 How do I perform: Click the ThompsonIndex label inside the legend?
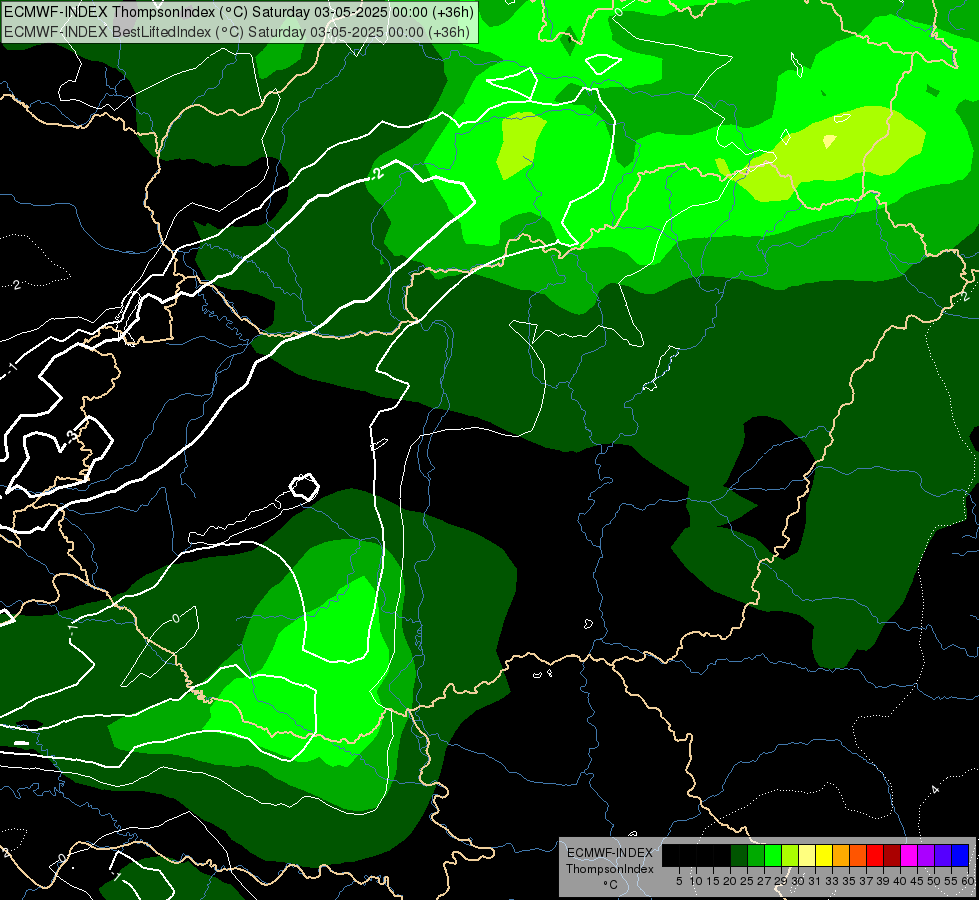(610, 869)
